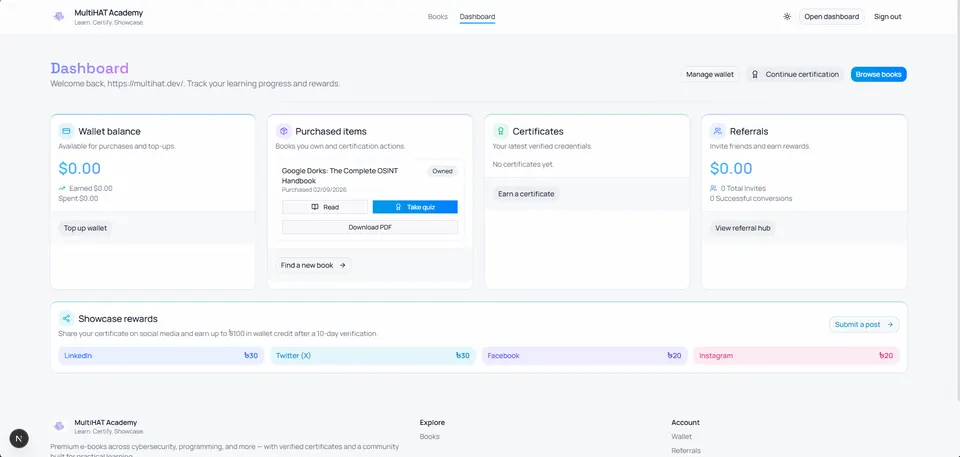This screenshot has width=960, height=457.
Task: Open the Books nav tab
Action: point(438,17)
